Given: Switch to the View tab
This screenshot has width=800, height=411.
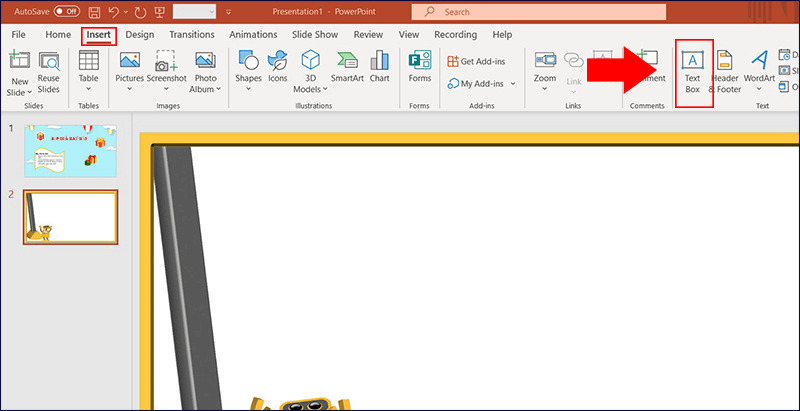Looking at the screenshot, I should pos(409,35).
